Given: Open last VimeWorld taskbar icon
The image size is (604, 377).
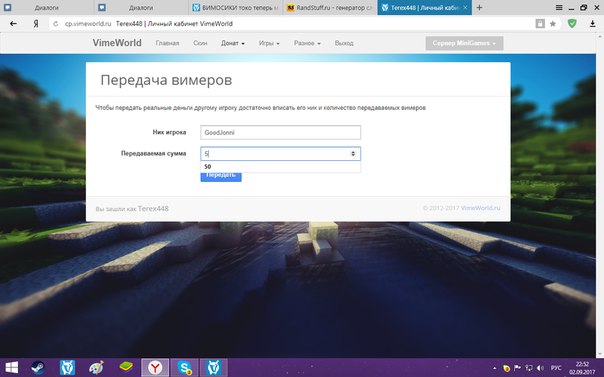Looking at the screenshot, I should 213,367.
